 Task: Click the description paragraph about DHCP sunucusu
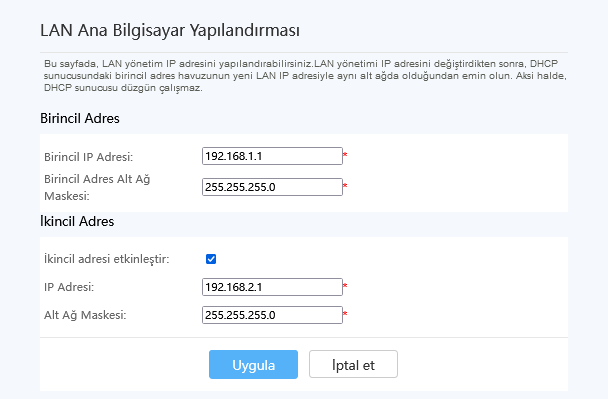point(305,76)
